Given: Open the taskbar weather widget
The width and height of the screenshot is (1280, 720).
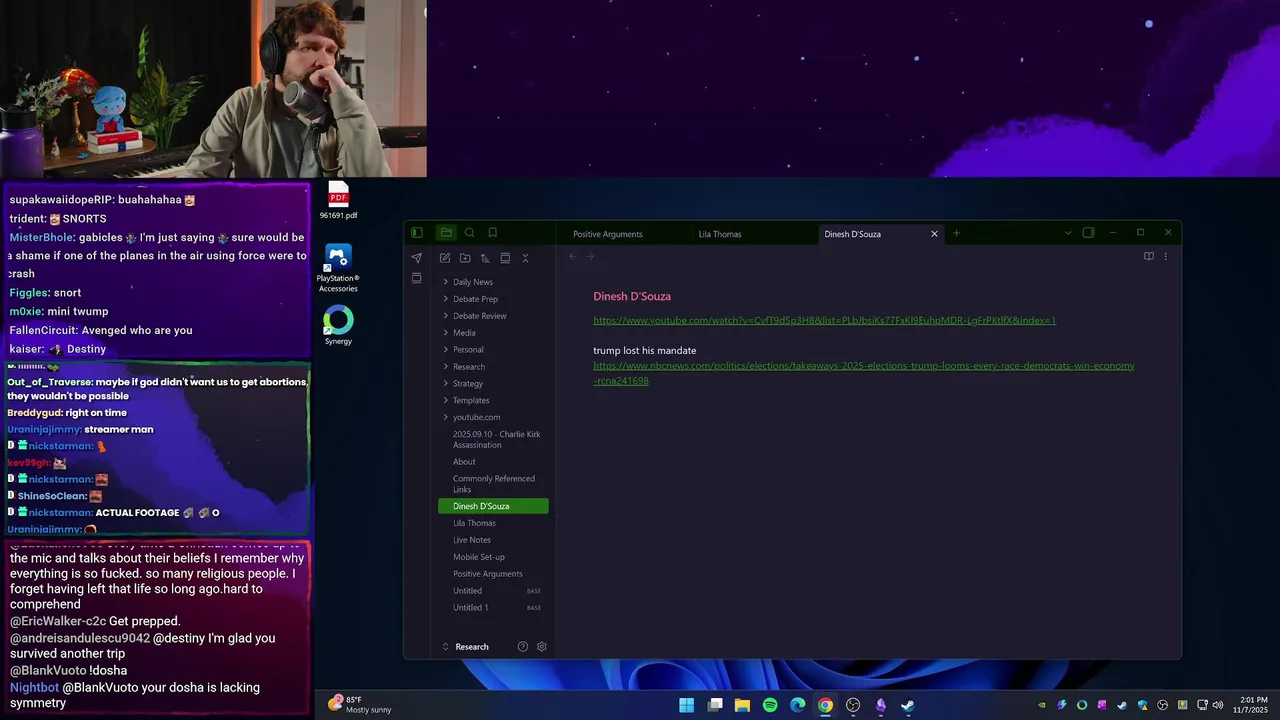Looking at the screenshot, I should pyautogui.click(x=360, y=705).
